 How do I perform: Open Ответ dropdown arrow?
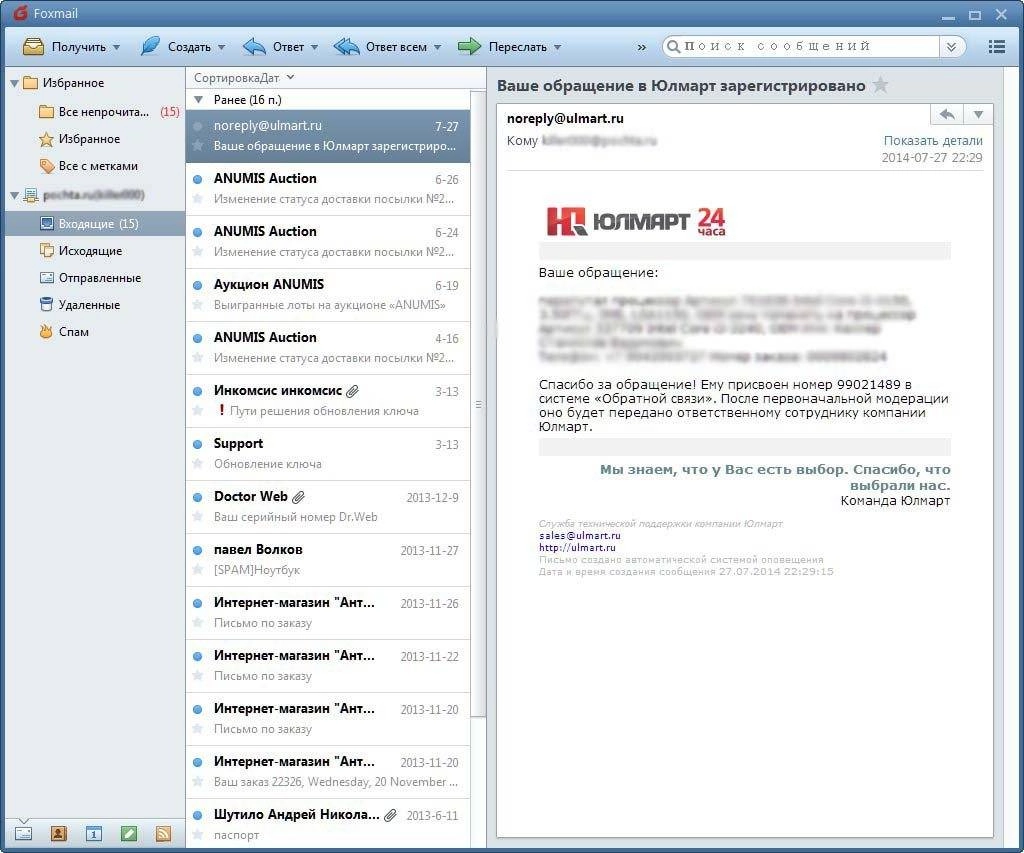coord(314,47)
